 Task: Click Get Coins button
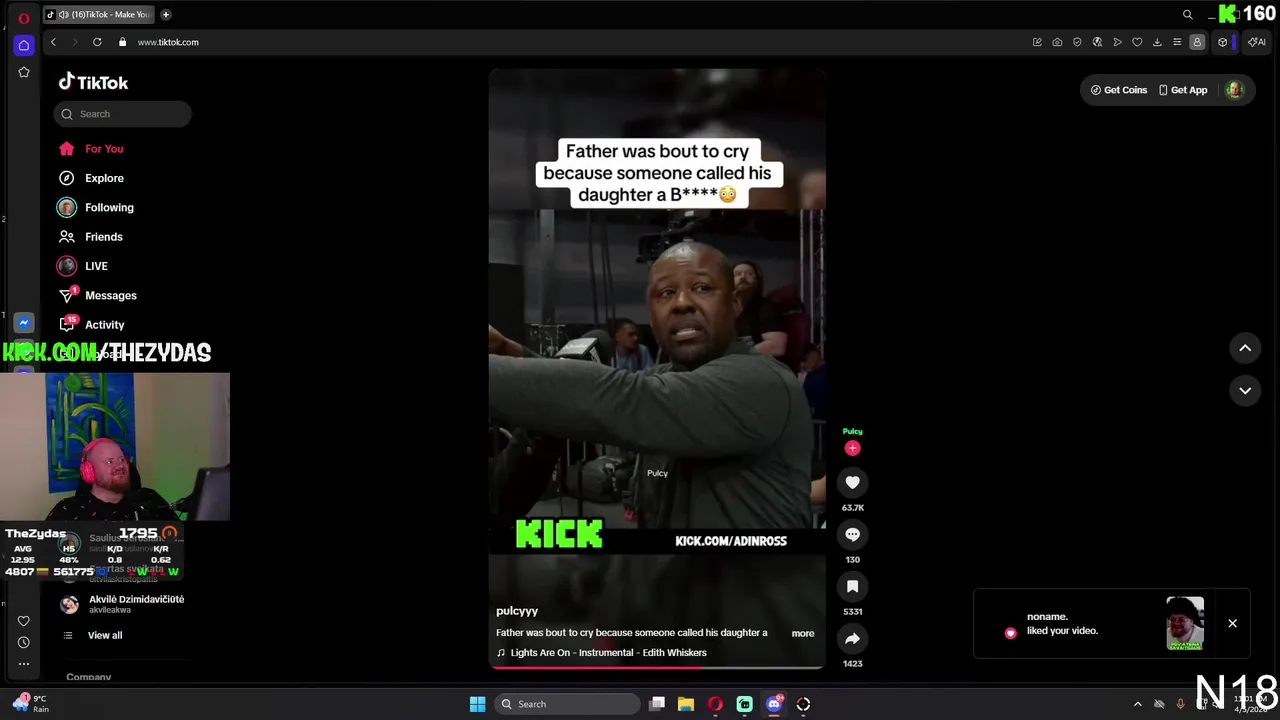point(1119,90)
